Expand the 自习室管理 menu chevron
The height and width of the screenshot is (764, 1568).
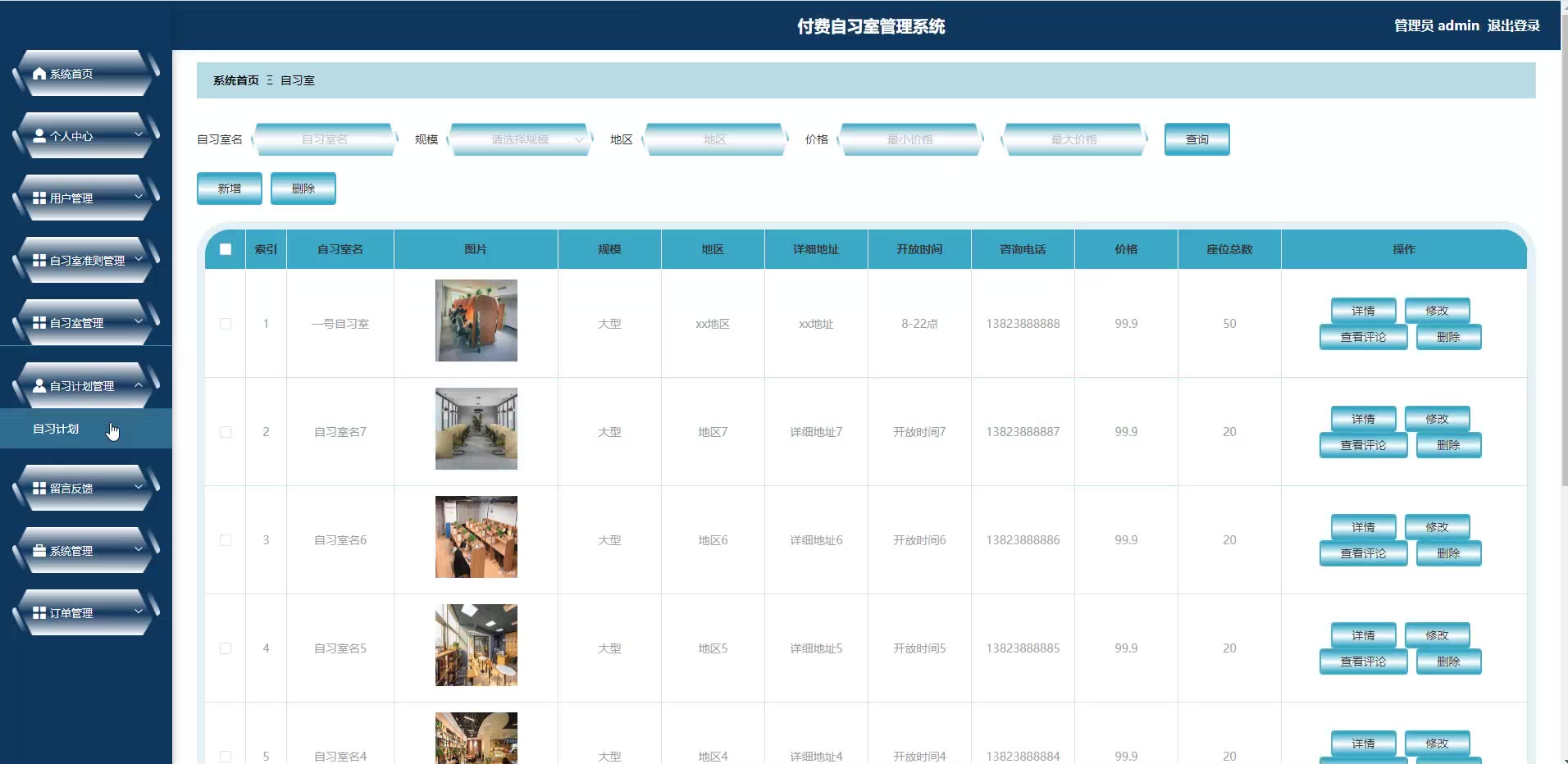coord(139,321)
